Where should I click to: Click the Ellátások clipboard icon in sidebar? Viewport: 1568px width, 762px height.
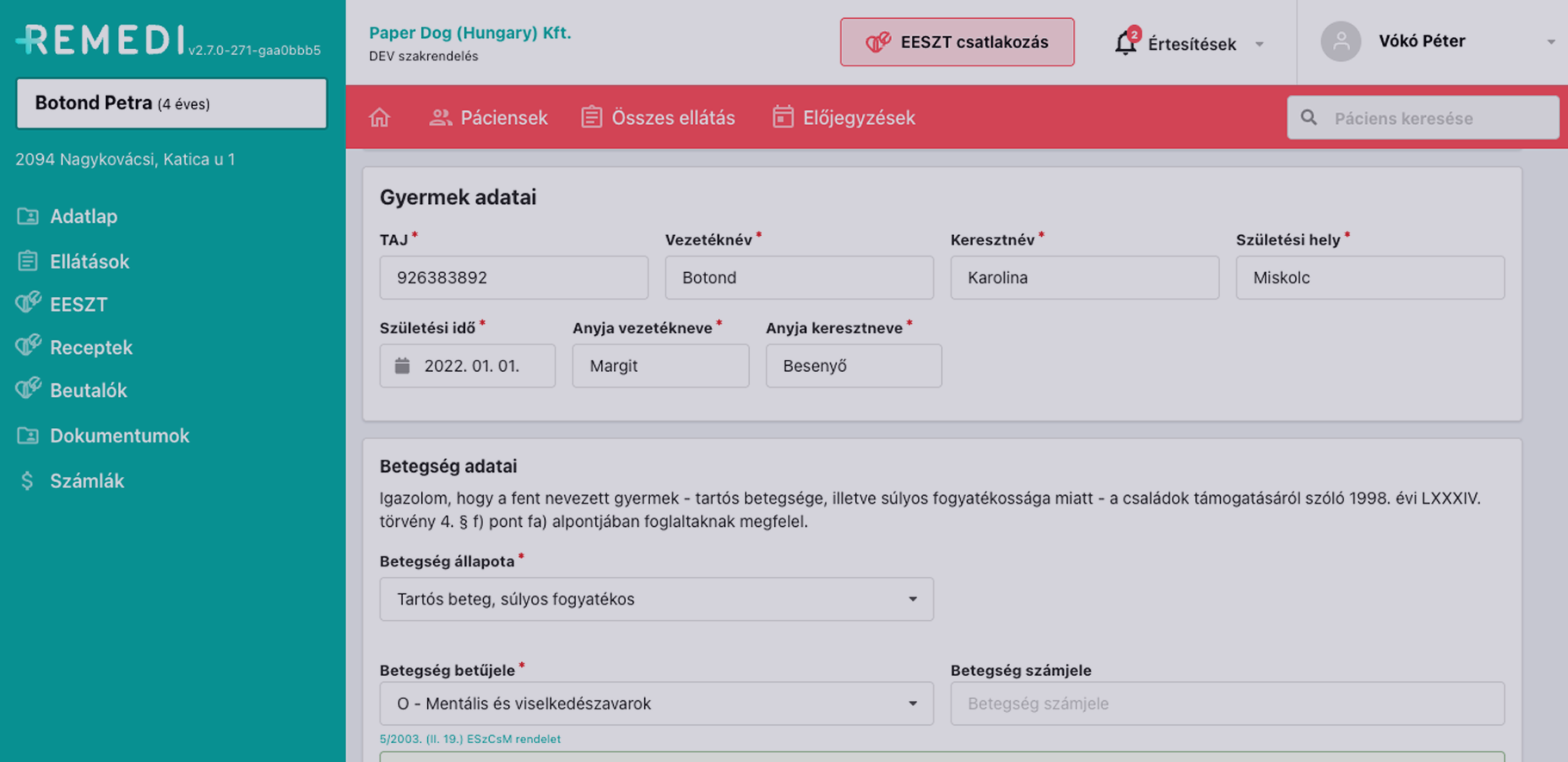28,261
